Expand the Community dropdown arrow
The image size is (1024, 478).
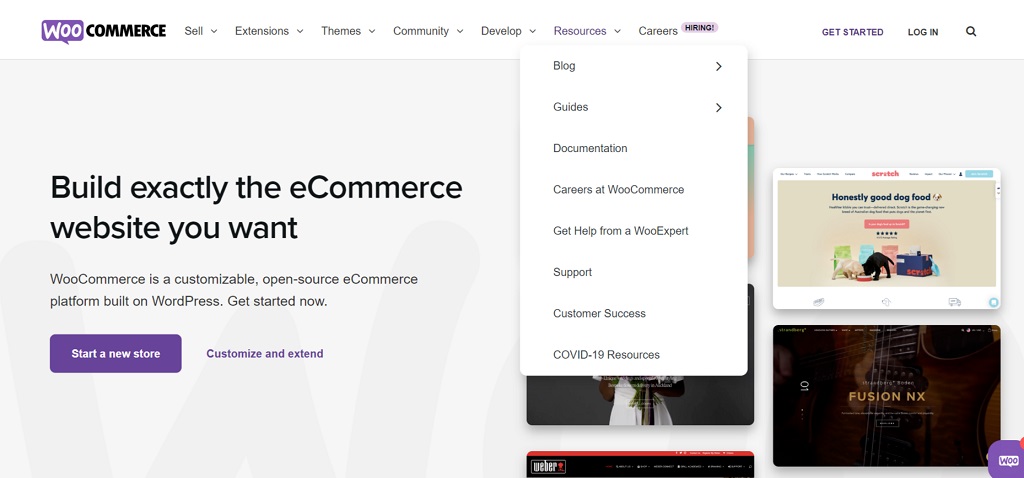coord(460,31)
